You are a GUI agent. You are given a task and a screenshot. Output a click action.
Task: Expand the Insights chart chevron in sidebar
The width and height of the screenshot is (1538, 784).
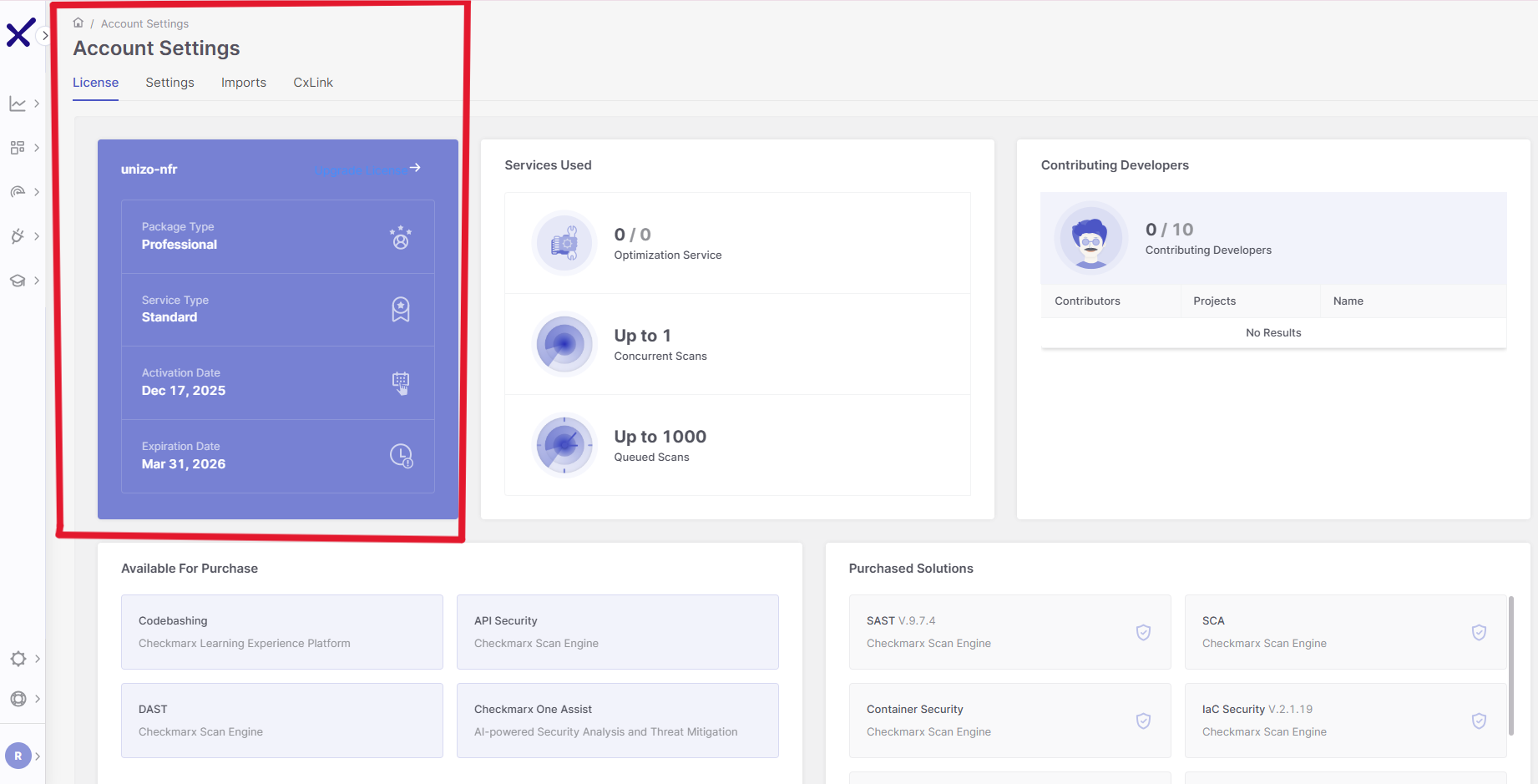tap(37, 104)
